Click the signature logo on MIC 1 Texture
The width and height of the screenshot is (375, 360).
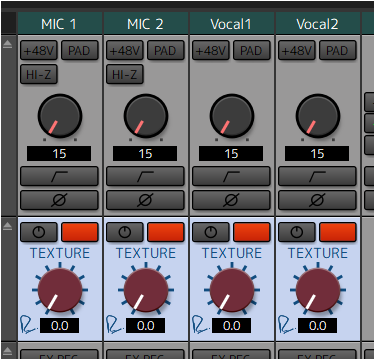pyautogui.click(x=29, y=325)
